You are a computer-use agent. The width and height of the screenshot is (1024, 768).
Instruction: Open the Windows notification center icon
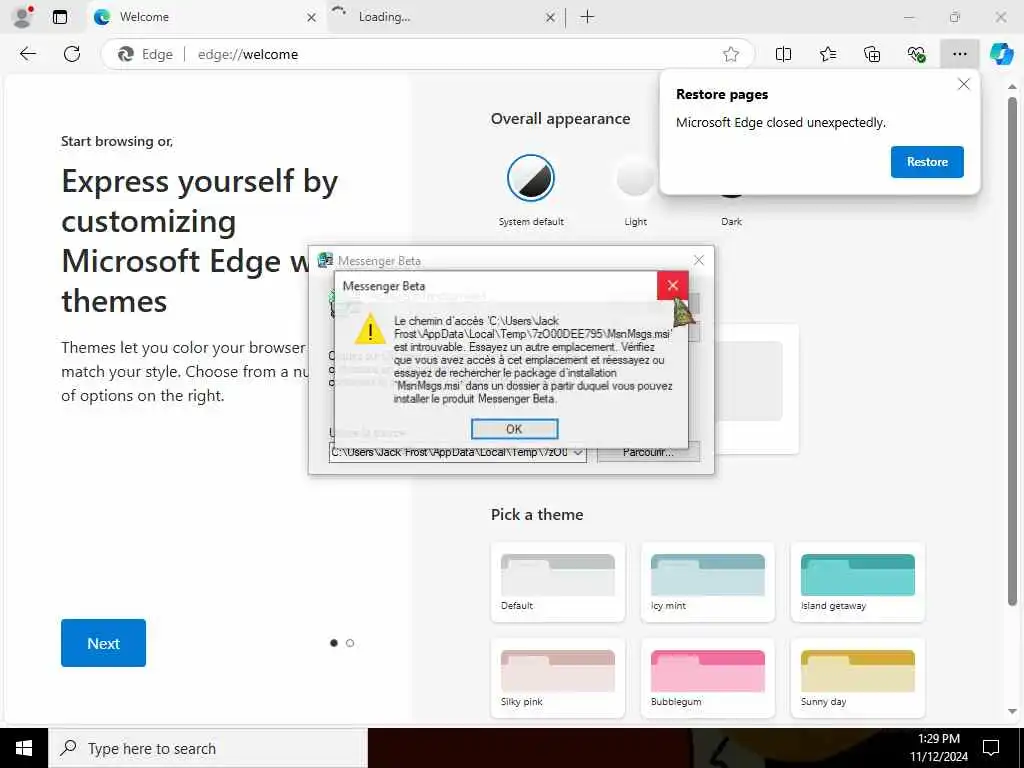tap(991, 748)
